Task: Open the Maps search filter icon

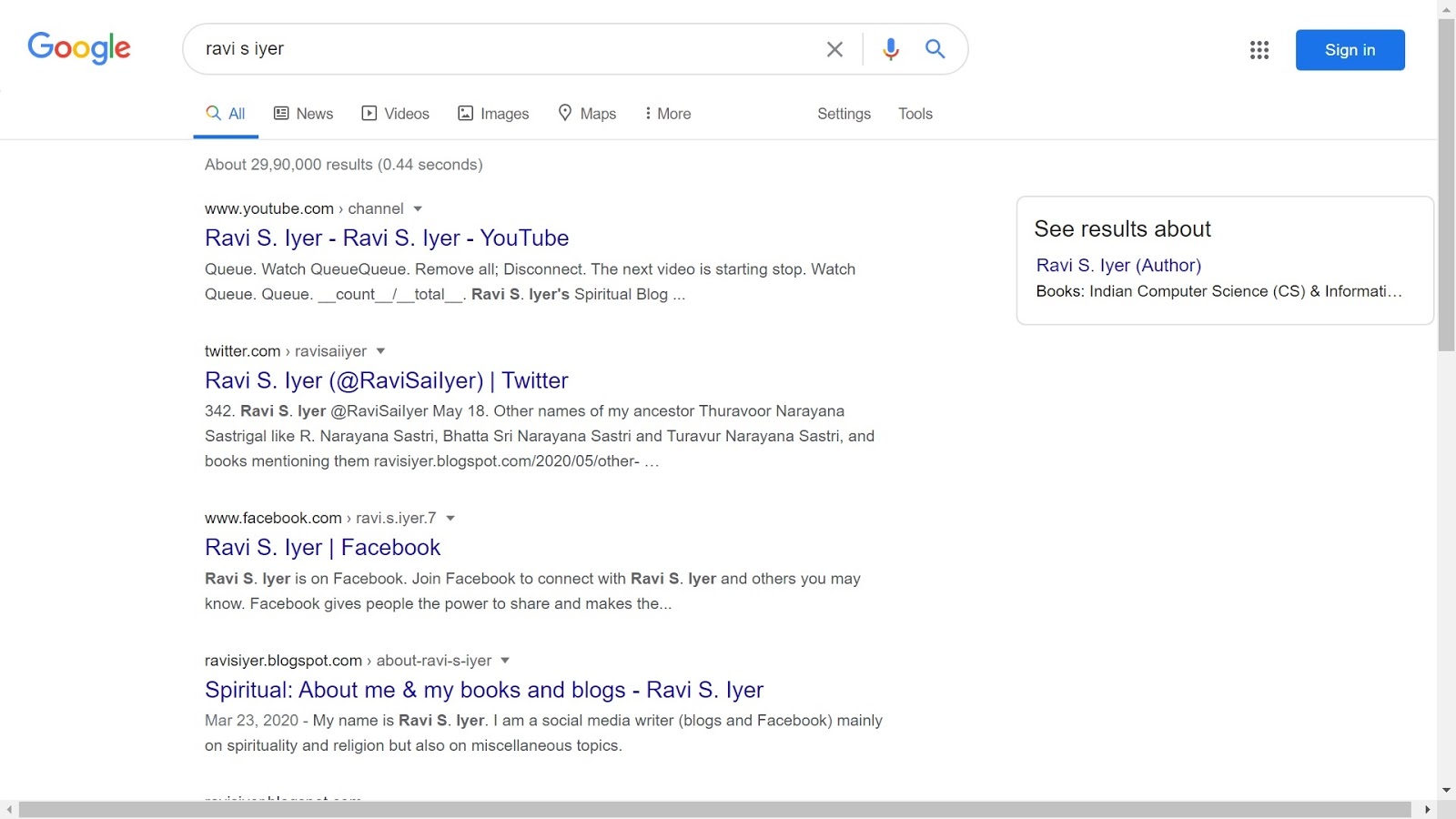Action: tap(565, 113)
